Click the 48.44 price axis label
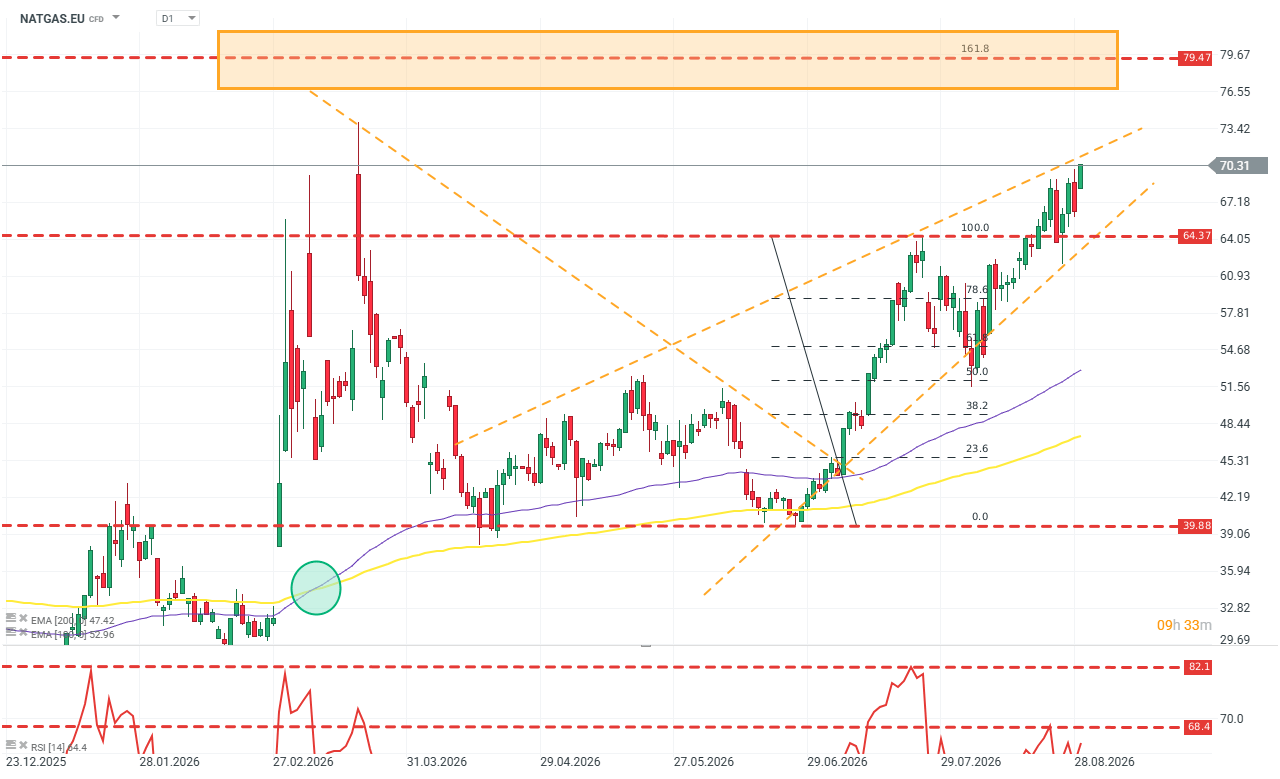The height and width of the screenshot is (779, 1280). (1237, 424)
